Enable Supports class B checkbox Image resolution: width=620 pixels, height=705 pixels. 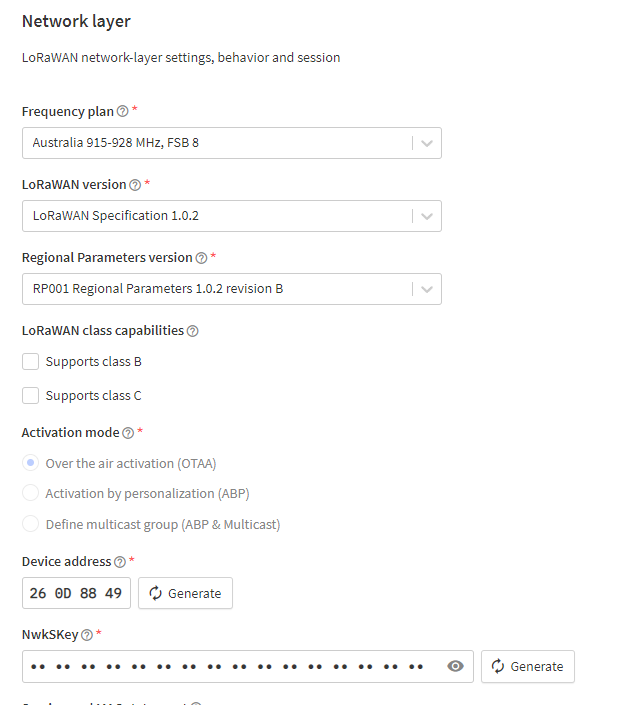click(x=31, y=362)
